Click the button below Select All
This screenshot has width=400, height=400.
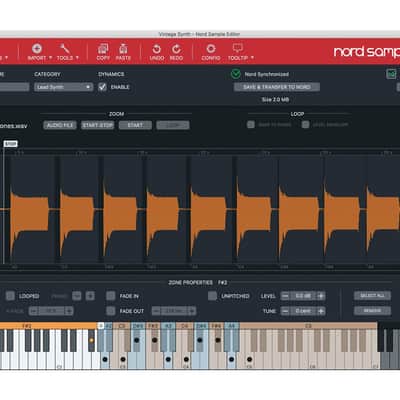pos(372,310)
